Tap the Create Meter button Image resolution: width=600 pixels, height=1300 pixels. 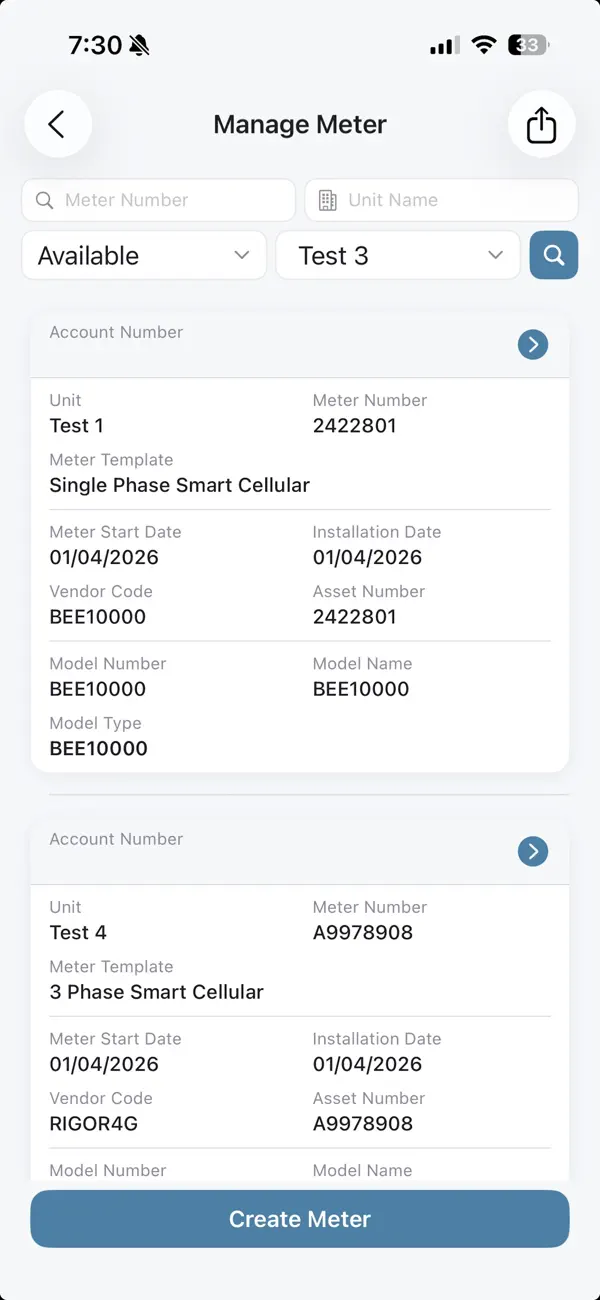(x=300, y=1219)
